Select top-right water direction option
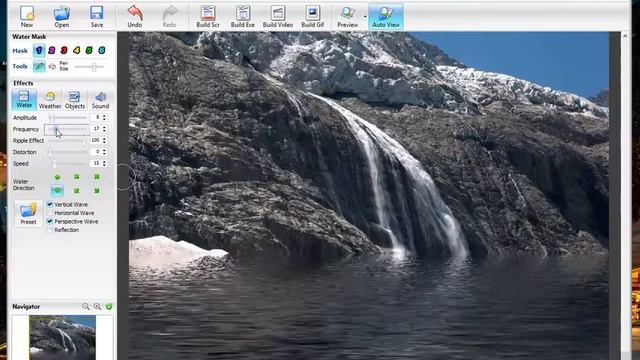Screen dimensions: 640x360 (x=97, y=177)
